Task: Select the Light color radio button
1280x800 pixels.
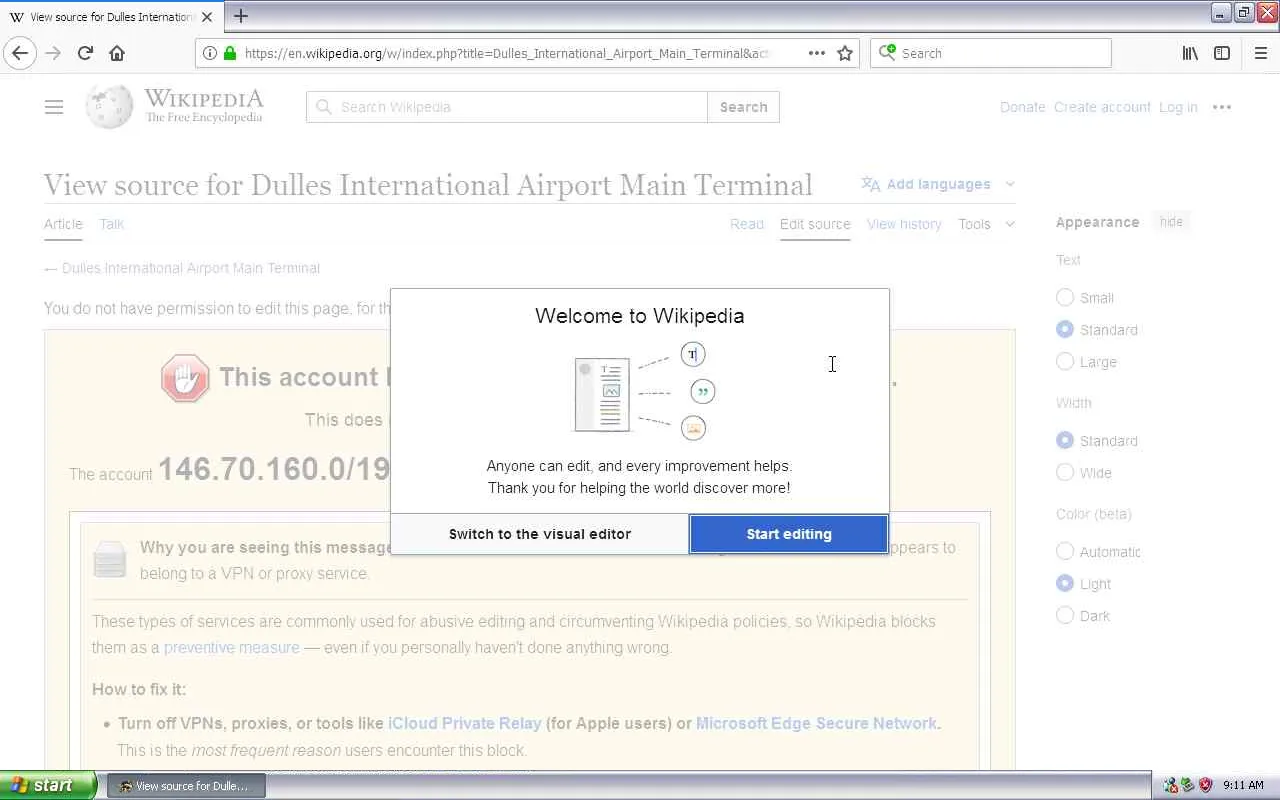Action: pyautogui.click(x=1065, y=583)
